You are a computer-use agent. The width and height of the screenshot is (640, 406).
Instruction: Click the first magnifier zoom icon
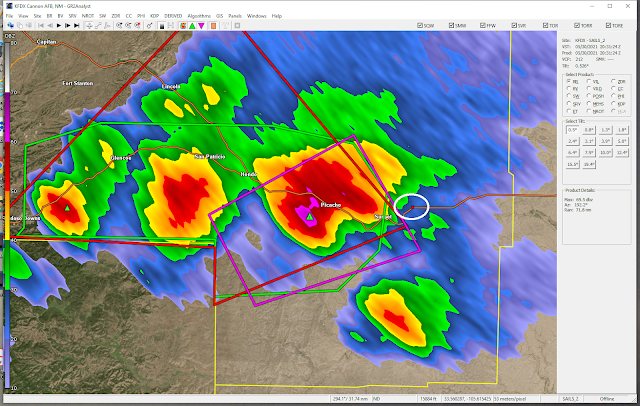point(119,25)
